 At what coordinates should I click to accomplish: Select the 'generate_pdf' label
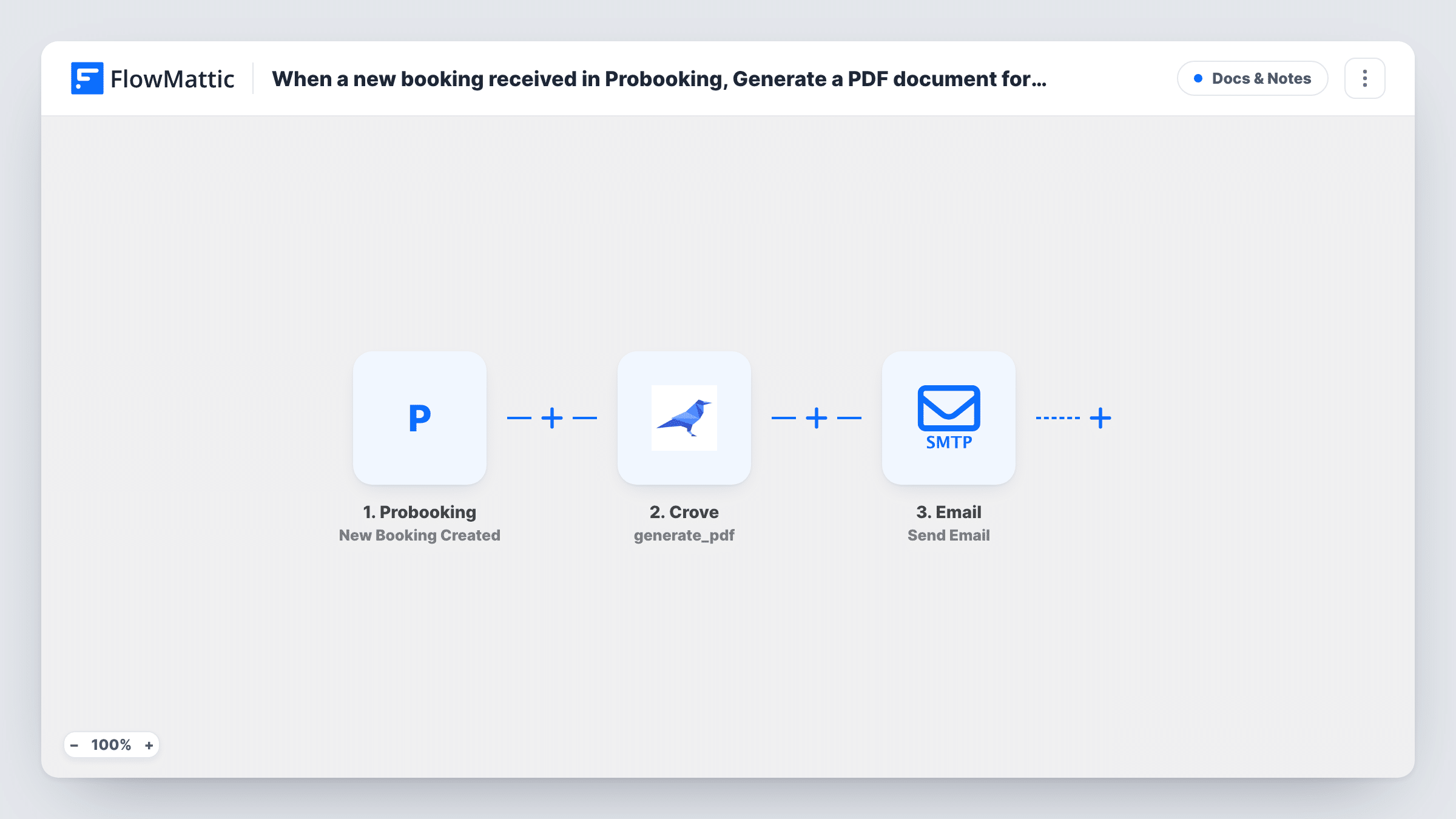(684, 535)
